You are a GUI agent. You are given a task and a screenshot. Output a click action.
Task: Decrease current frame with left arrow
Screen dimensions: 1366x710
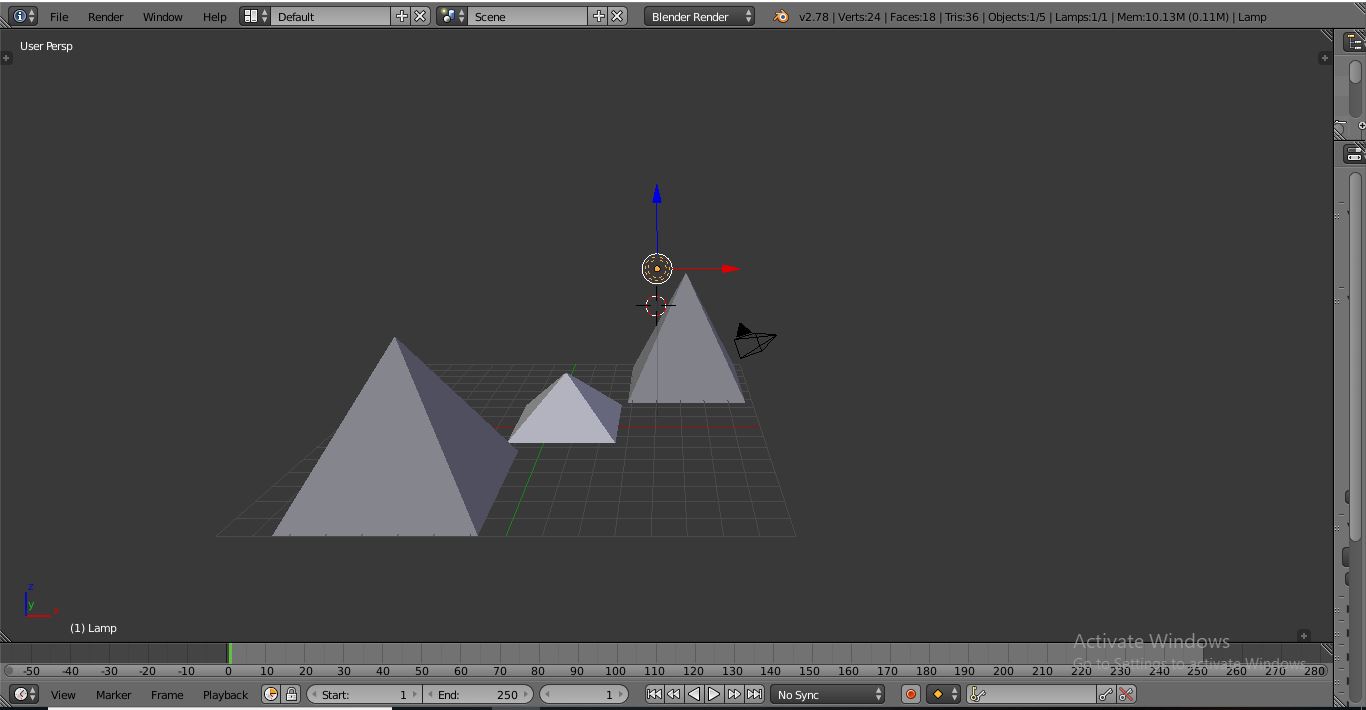pyautogui.click(x=547, y=694)
